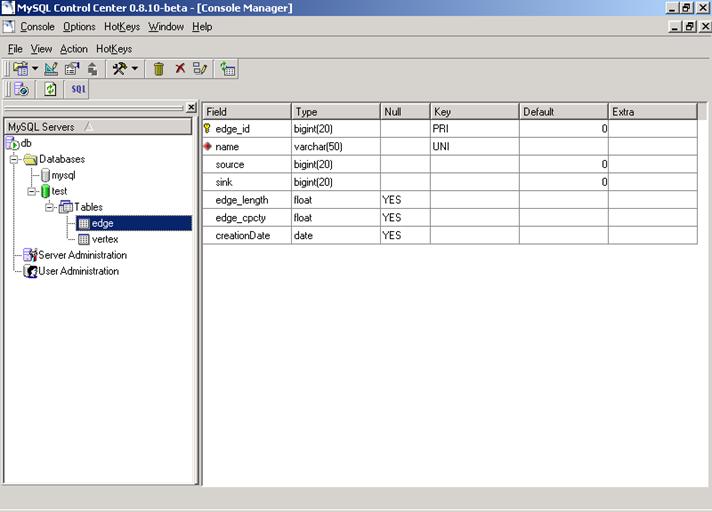
Task: Select the name field cell
Action: click(x=247, y=147)
